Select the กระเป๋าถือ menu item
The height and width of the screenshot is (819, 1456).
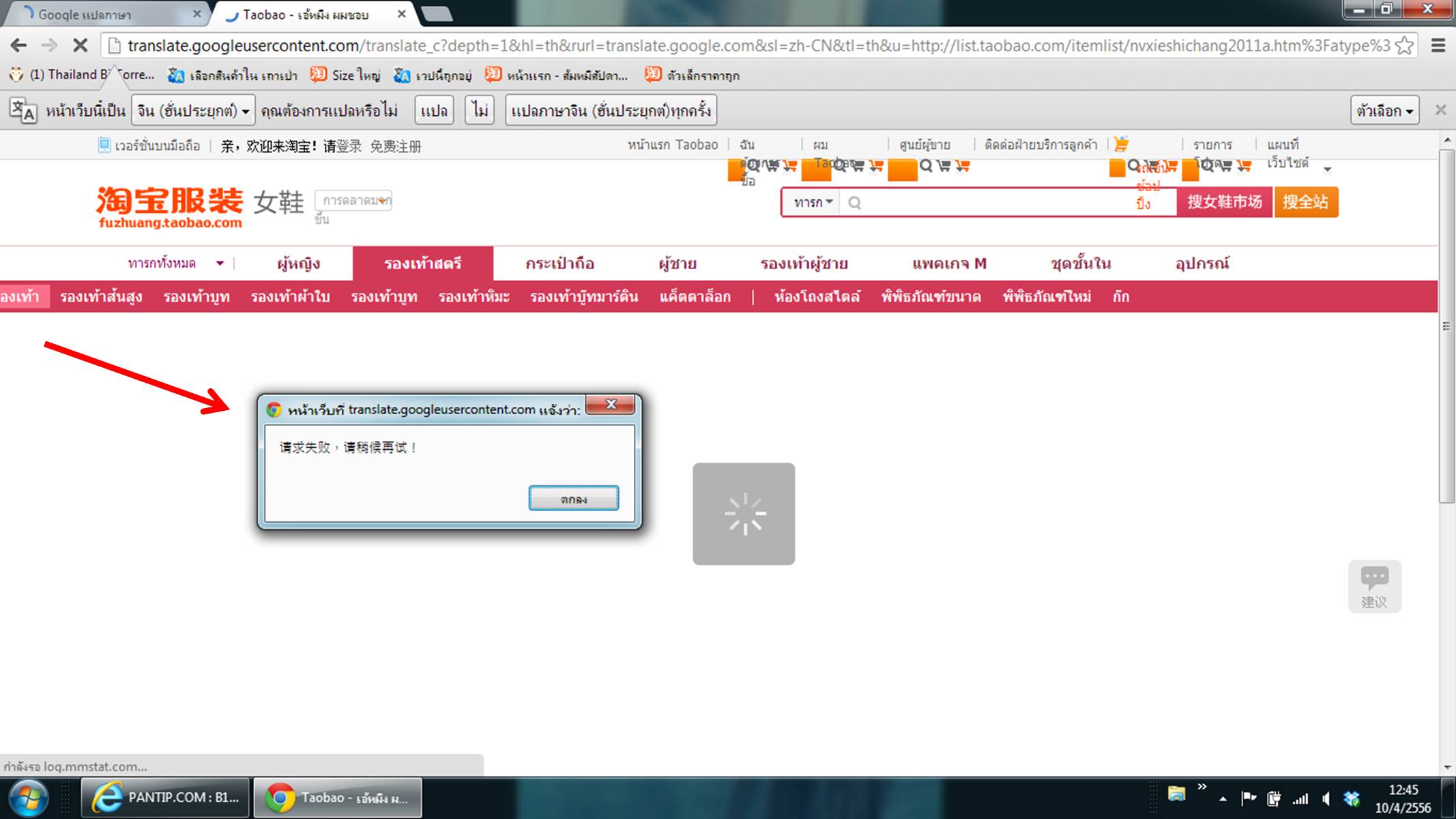(x=559, y=263)
